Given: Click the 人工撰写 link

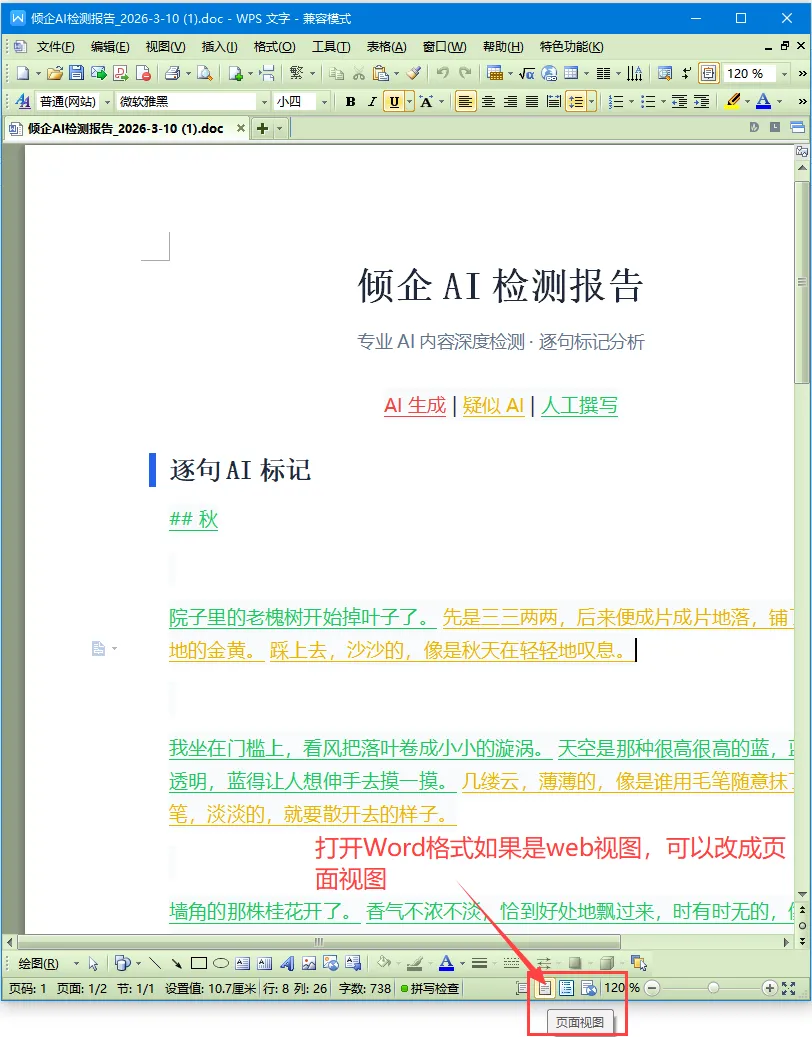Looking at the screenshot, I should pos(579,406).
